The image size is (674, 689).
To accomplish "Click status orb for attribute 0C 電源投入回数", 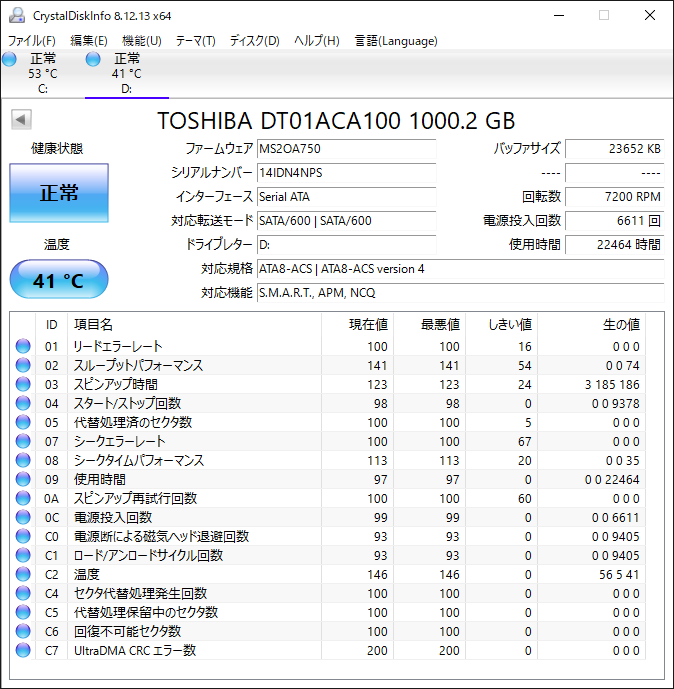I will pyautogui.click(x=23, y=517).
